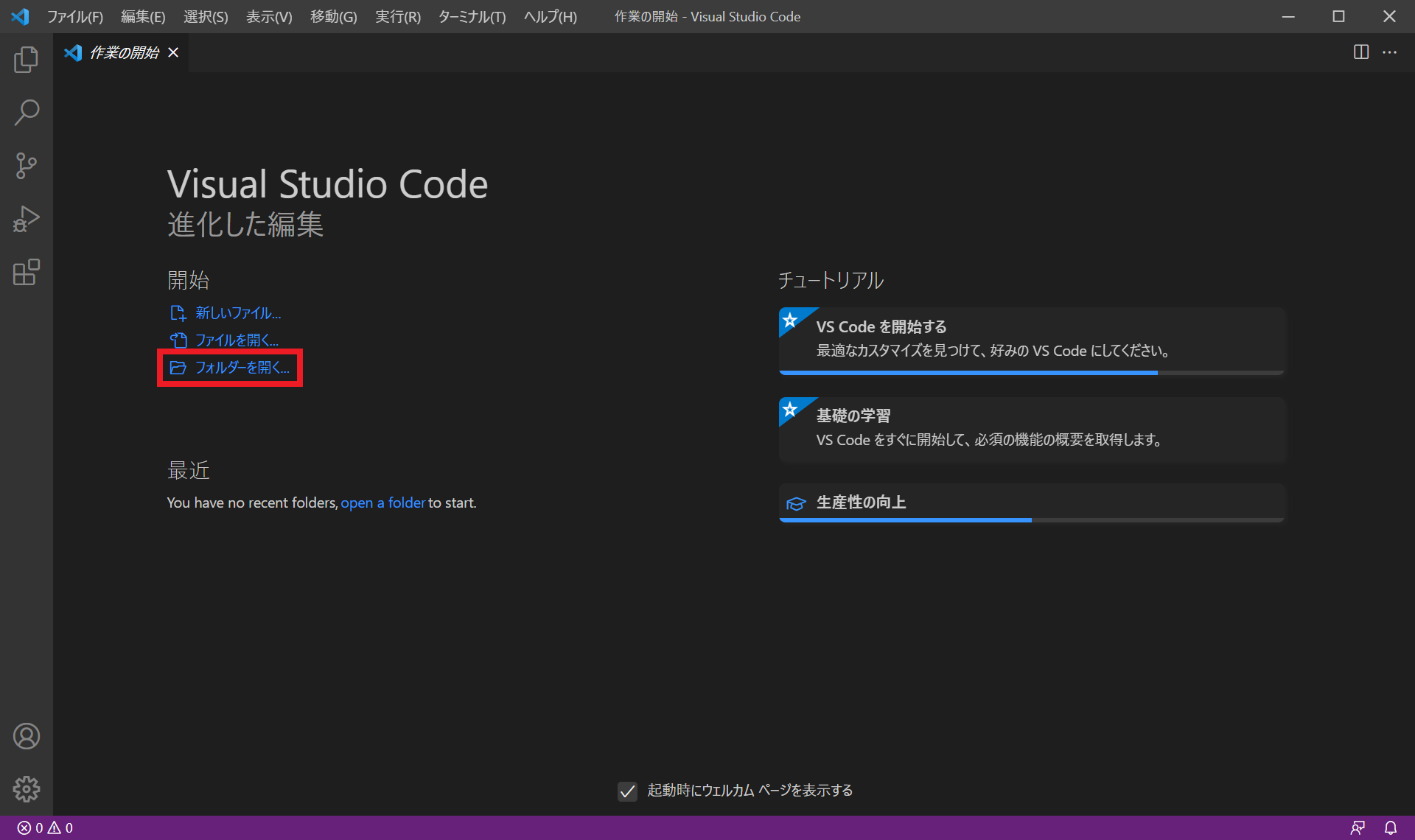The width and height of the screenshot is (1415, 840).
Task: Click the 新しいファイル... link
Action: click(237, 313)
